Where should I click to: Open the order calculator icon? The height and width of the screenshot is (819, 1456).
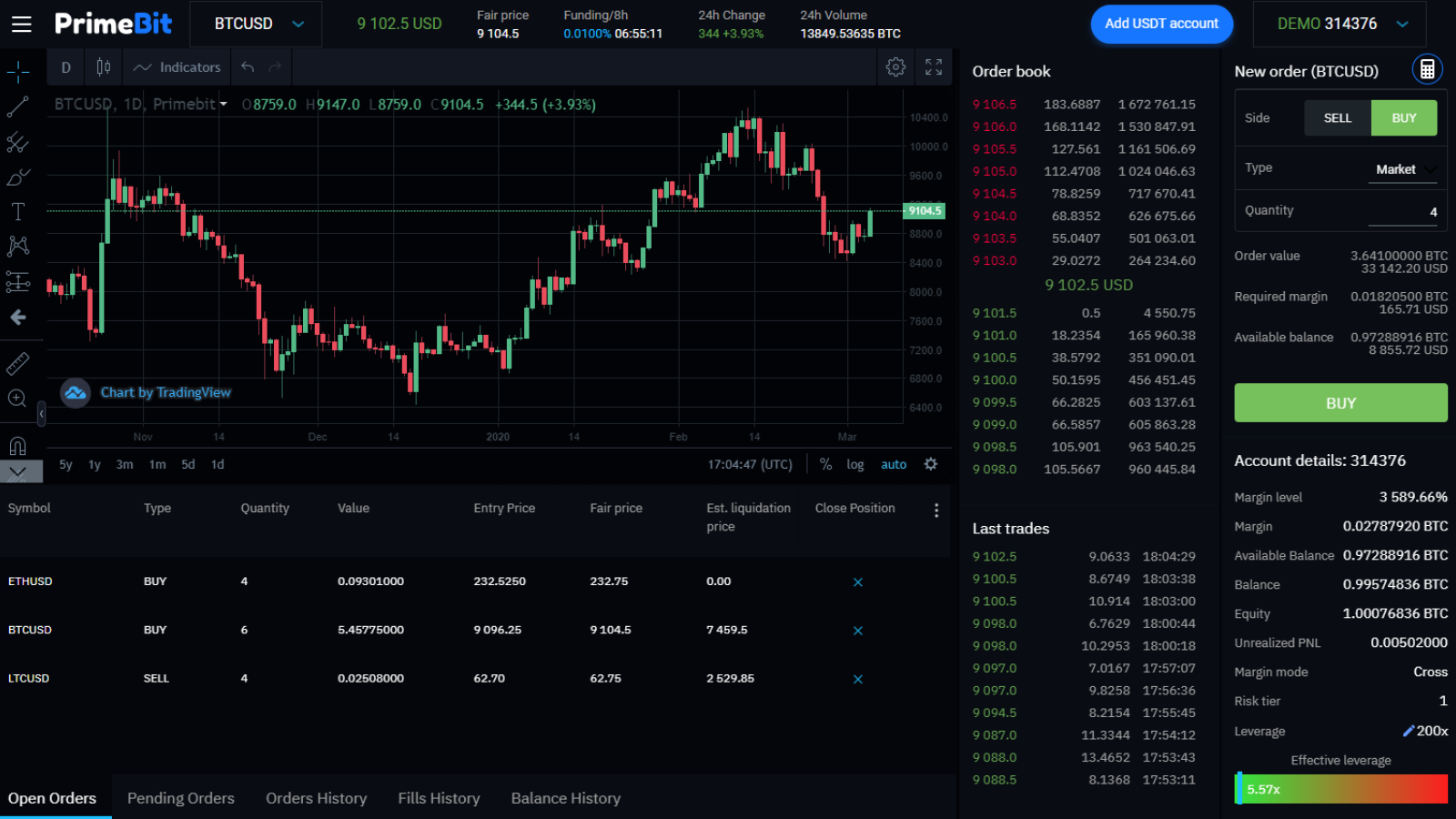pyautogui.click(x=1427, y=69)
